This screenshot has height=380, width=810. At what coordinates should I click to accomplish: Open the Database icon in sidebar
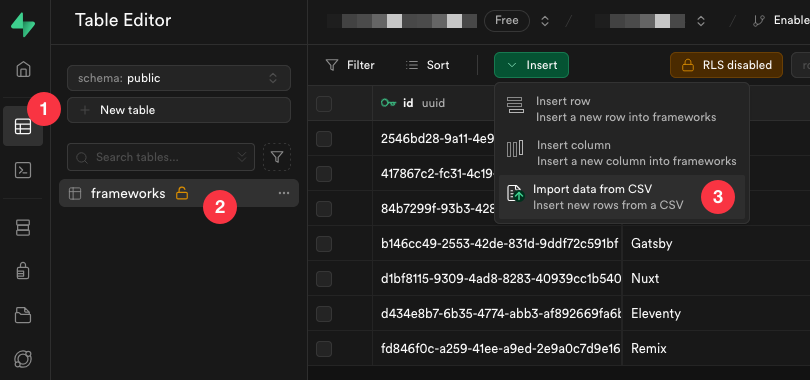23,228
